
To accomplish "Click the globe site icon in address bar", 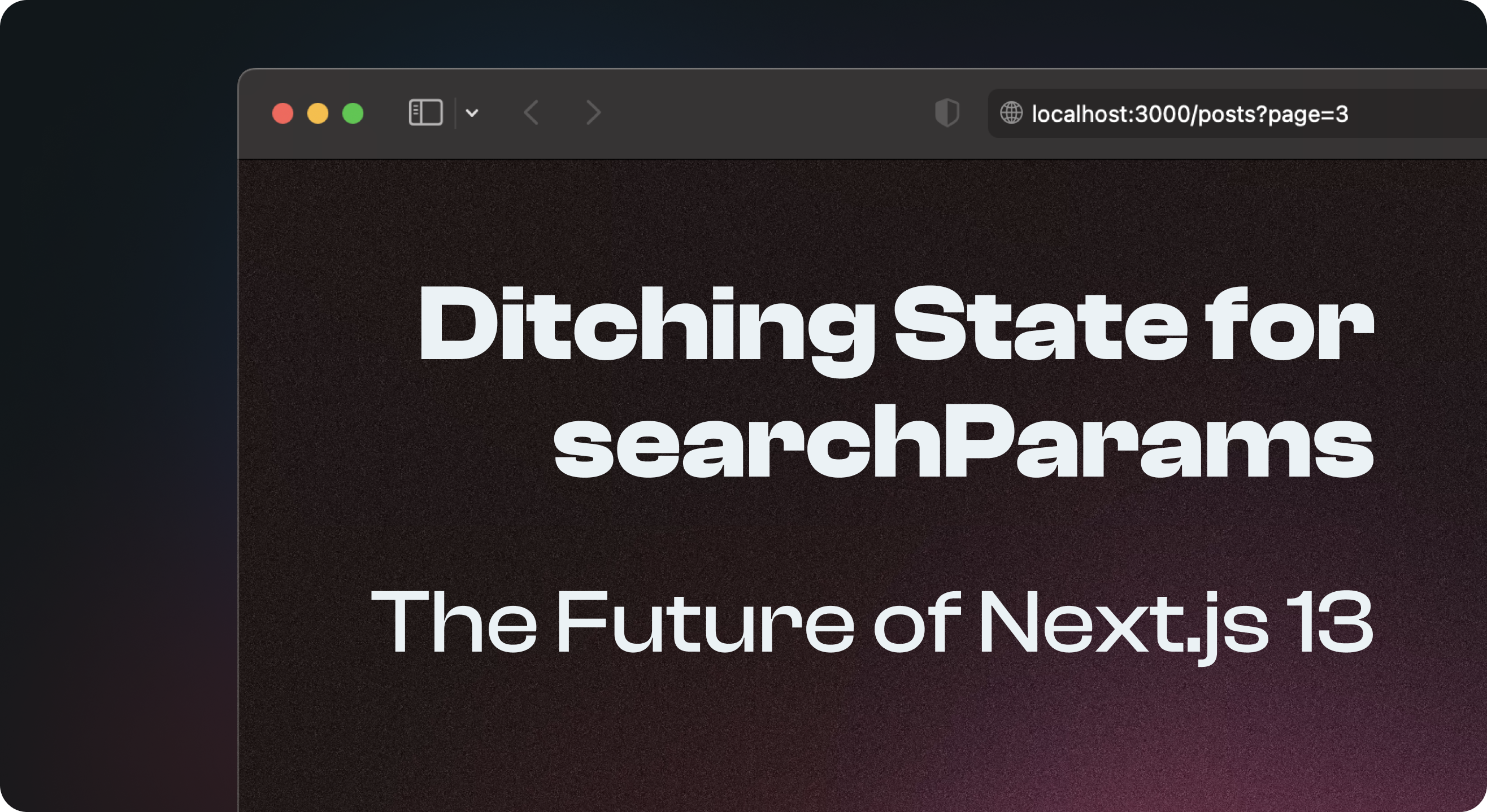I will (1011, 112).
